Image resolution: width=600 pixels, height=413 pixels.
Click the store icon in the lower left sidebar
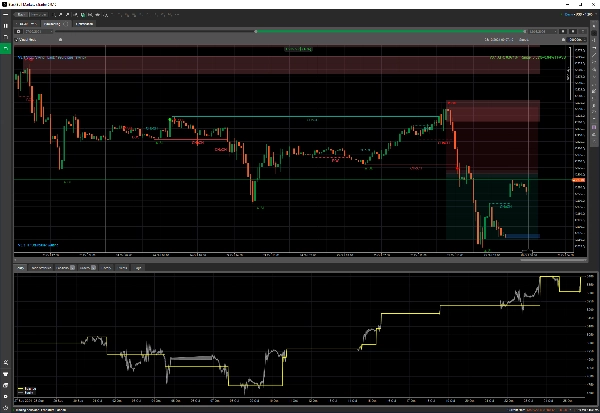(x=5, y=374)
